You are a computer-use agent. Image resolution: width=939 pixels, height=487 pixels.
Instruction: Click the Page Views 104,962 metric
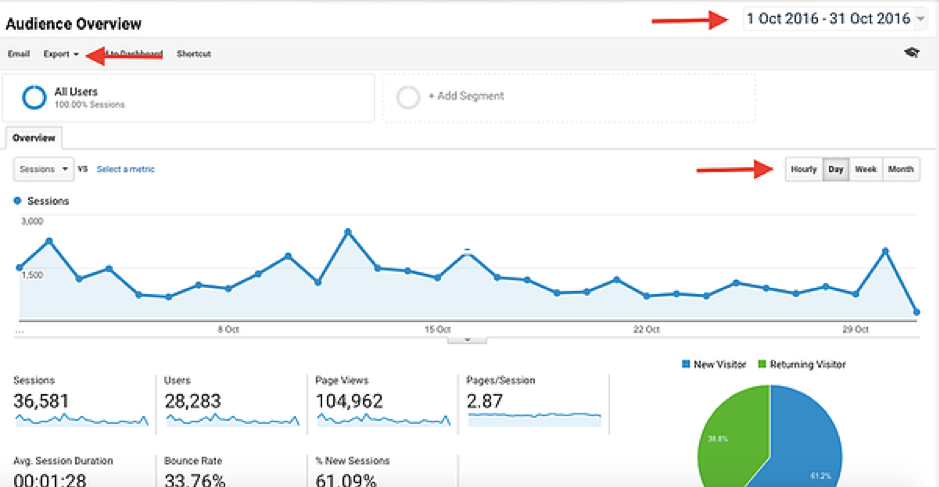[x=349, y=401]
